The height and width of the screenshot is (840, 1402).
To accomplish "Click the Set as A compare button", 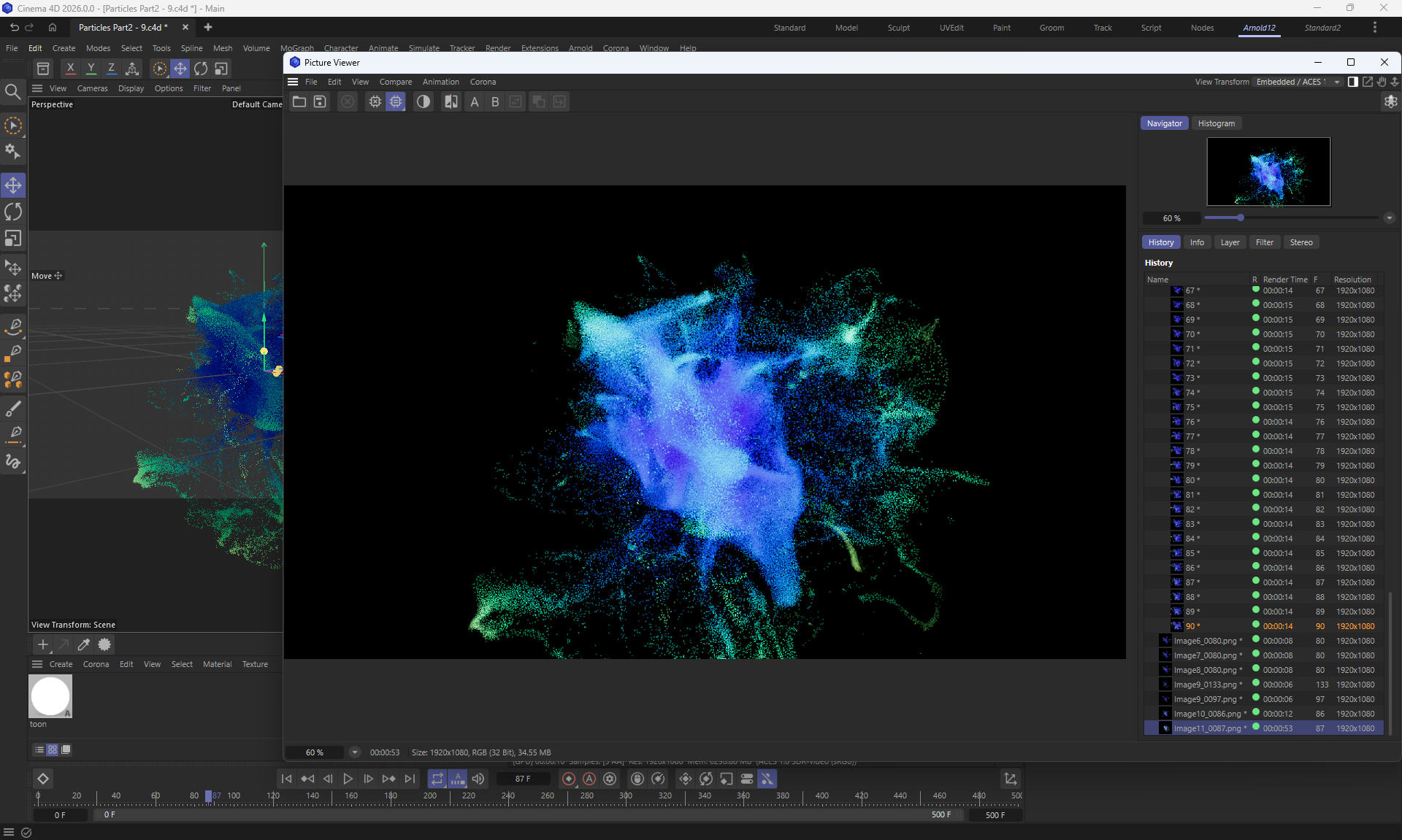I will pyautogui.click(x=475, y=101).
